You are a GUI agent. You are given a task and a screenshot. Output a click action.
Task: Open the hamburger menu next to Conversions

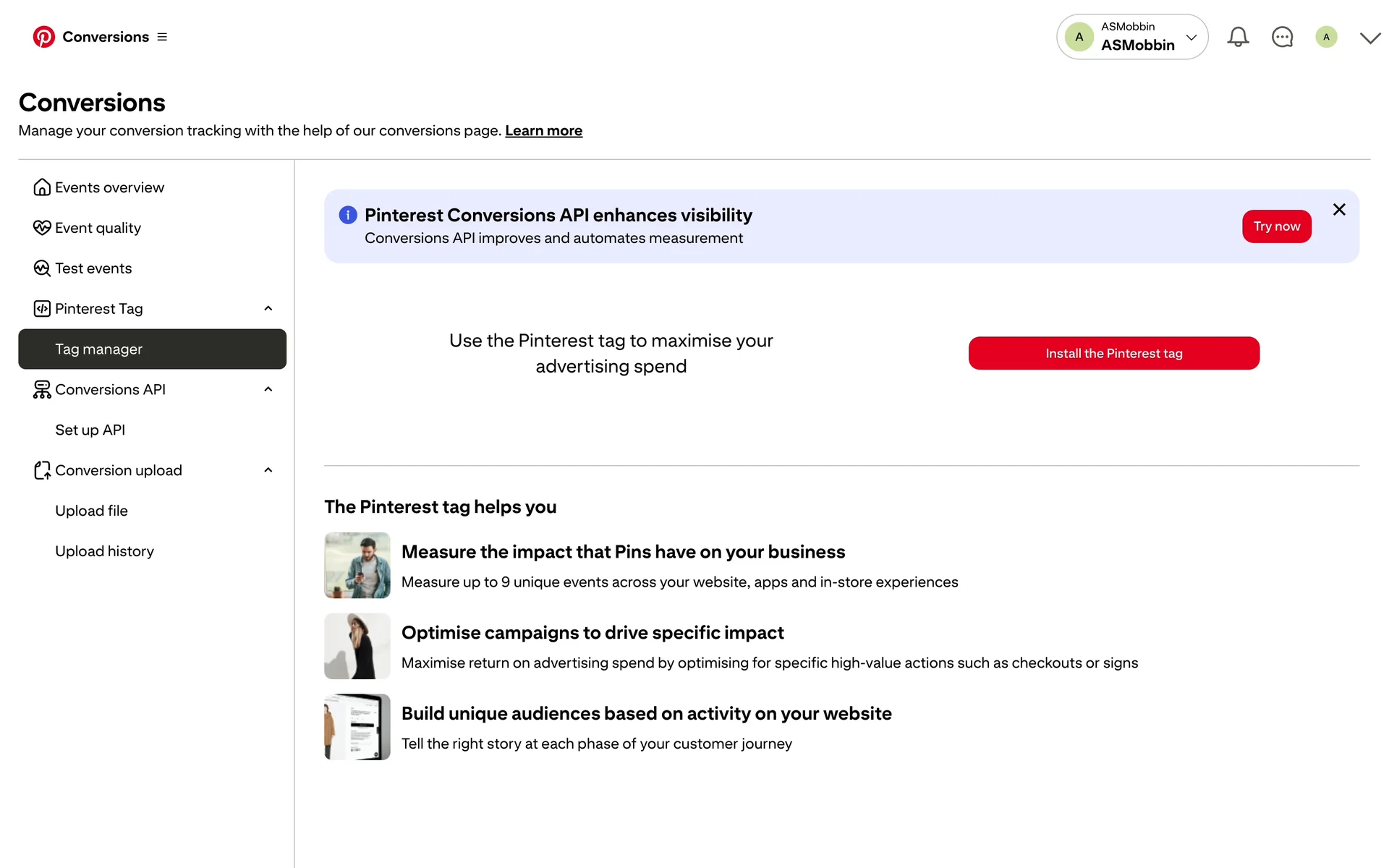pos(162,37)
